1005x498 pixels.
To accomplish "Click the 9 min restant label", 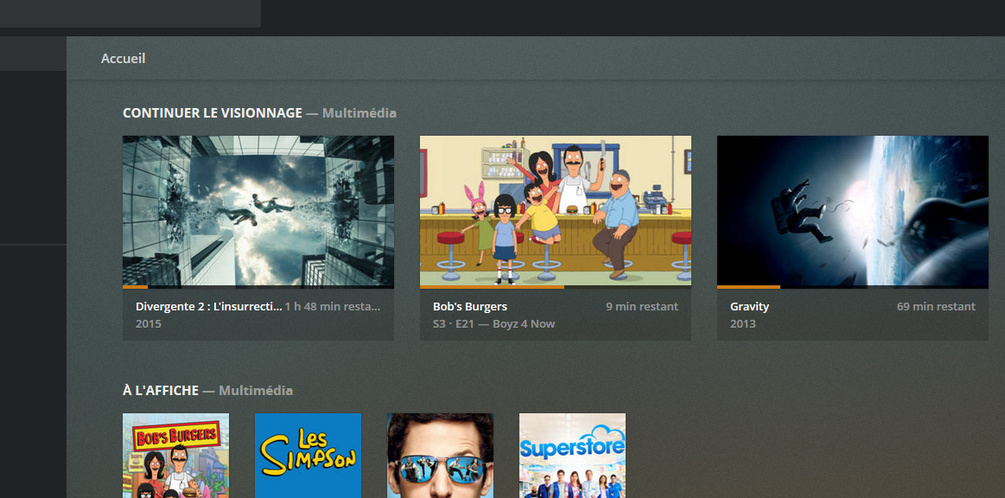I will point(642,306).
